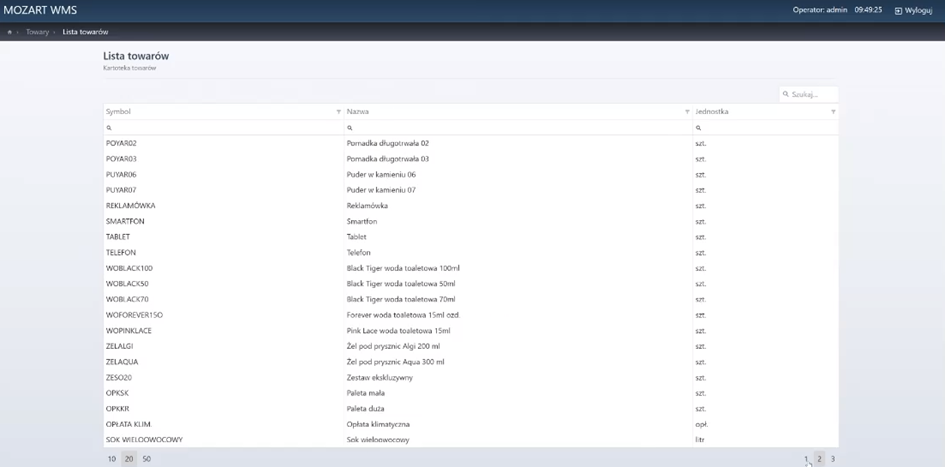Click the home icon in the breadcrumb
This screenshot has width=945, height=467.
pos(10,32)
